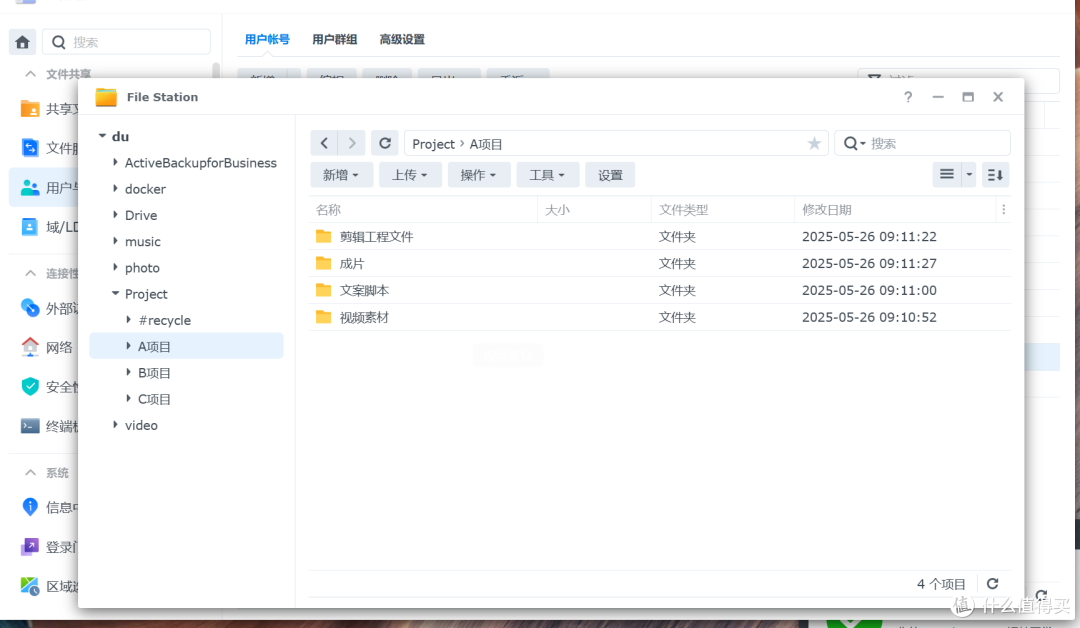Open the external access icon in Control Panel sidebar
This screenshot has height=628, width=1080.
click(x=30, y=307)
